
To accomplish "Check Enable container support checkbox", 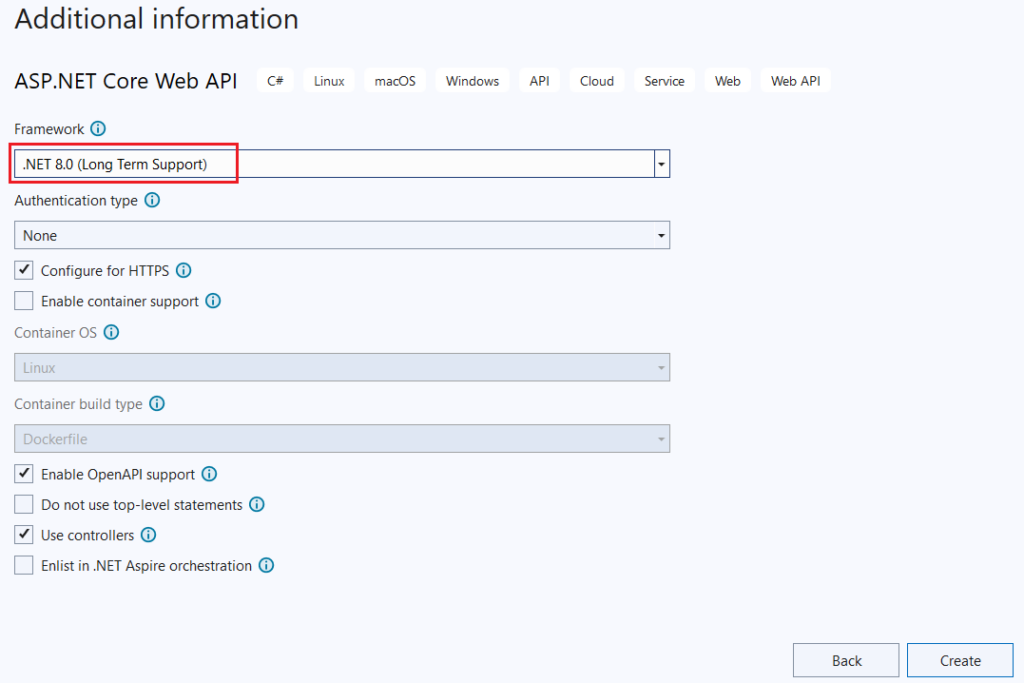I will pyautogui.click(x=24, y=300).
